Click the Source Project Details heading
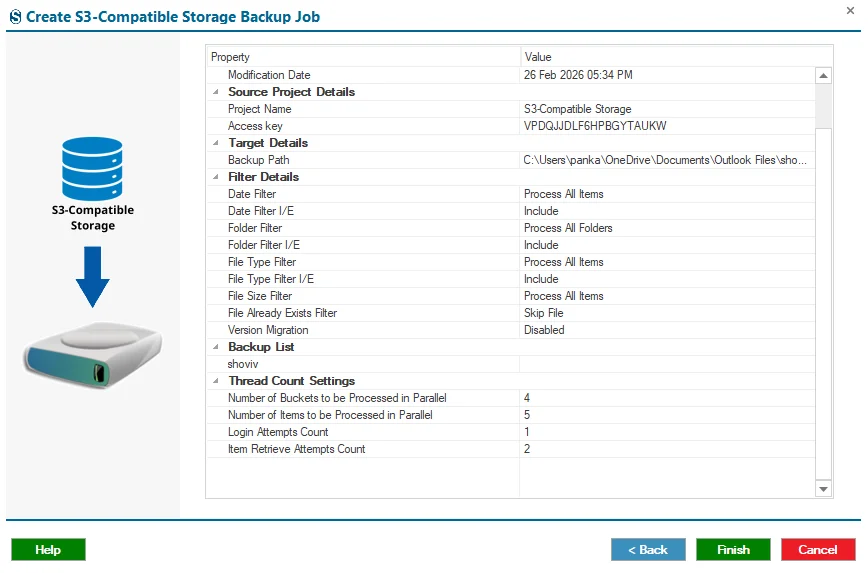Image resolution: width=868 pixels, height=573 pixels. (291, 92)
